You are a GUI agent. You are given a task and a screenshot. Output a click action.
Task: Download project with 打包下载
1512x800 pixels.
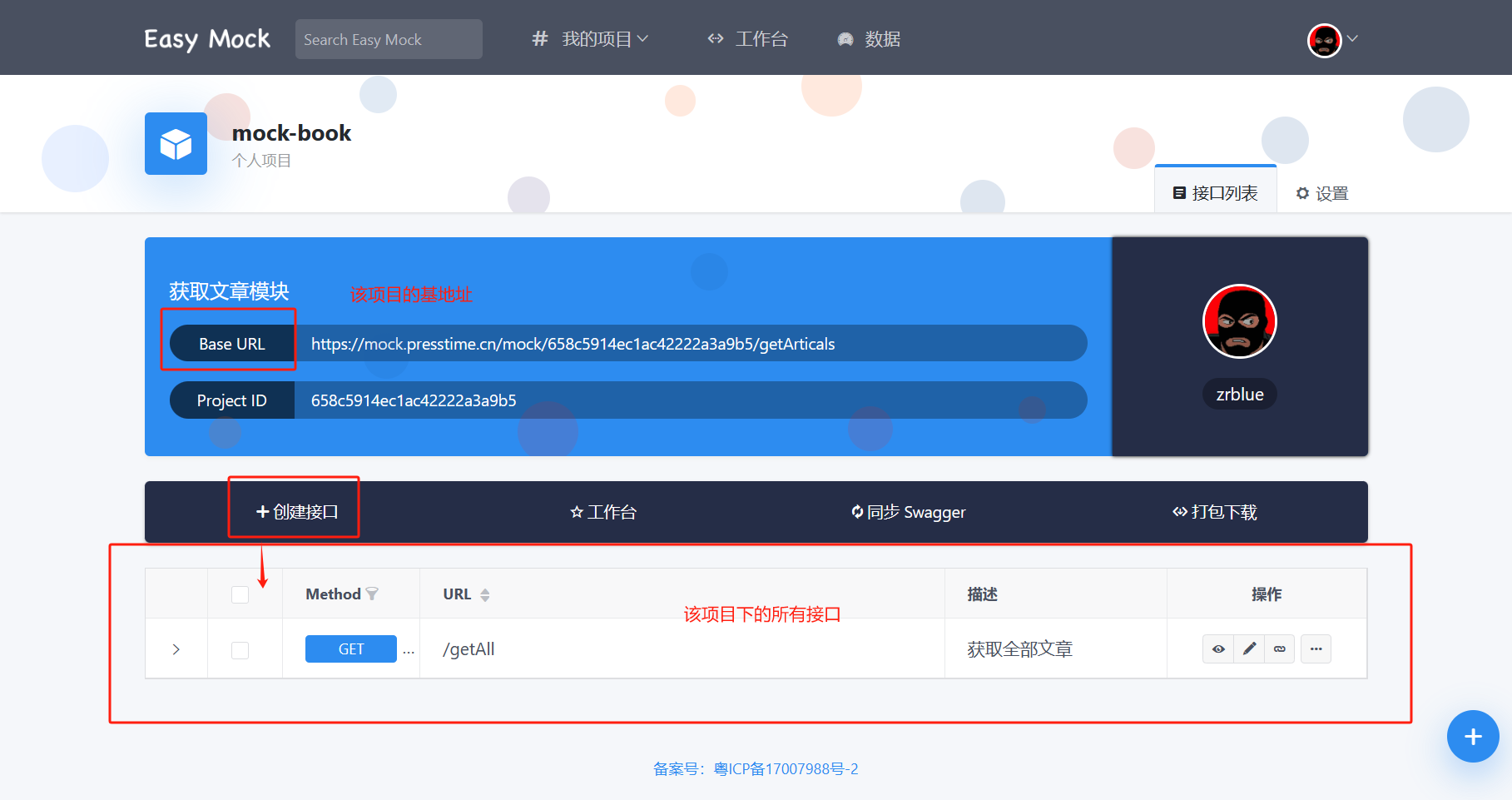pos(1214,512)
